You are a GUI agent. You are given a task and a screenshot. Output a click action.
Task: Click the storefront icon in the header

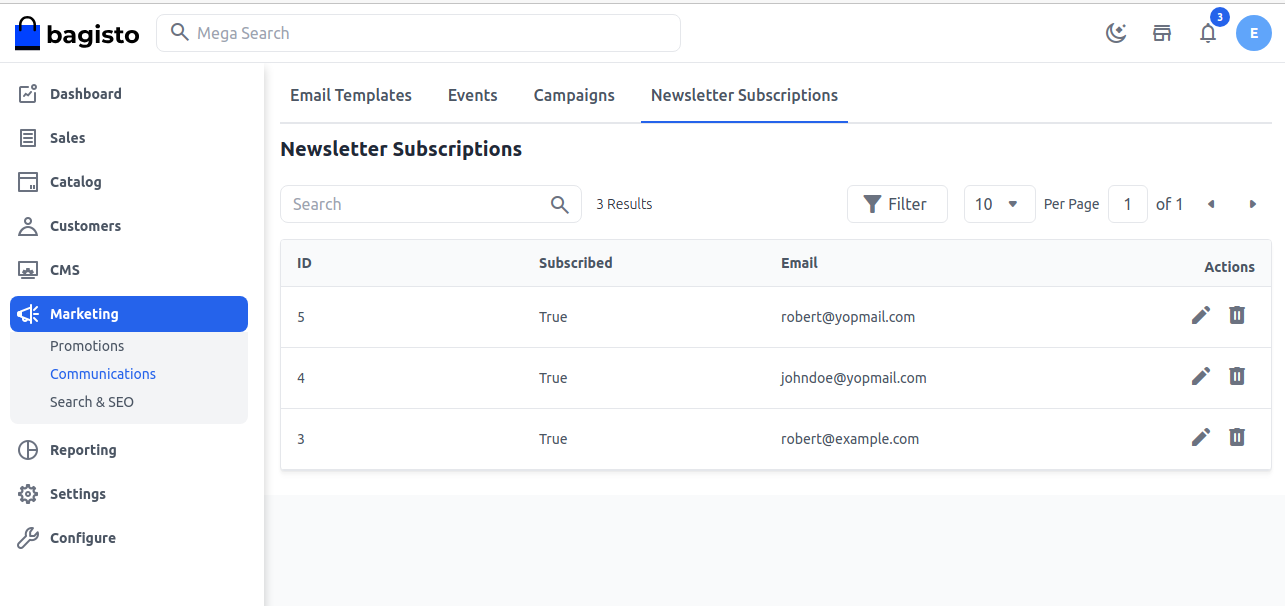(x=1162, y=33)
